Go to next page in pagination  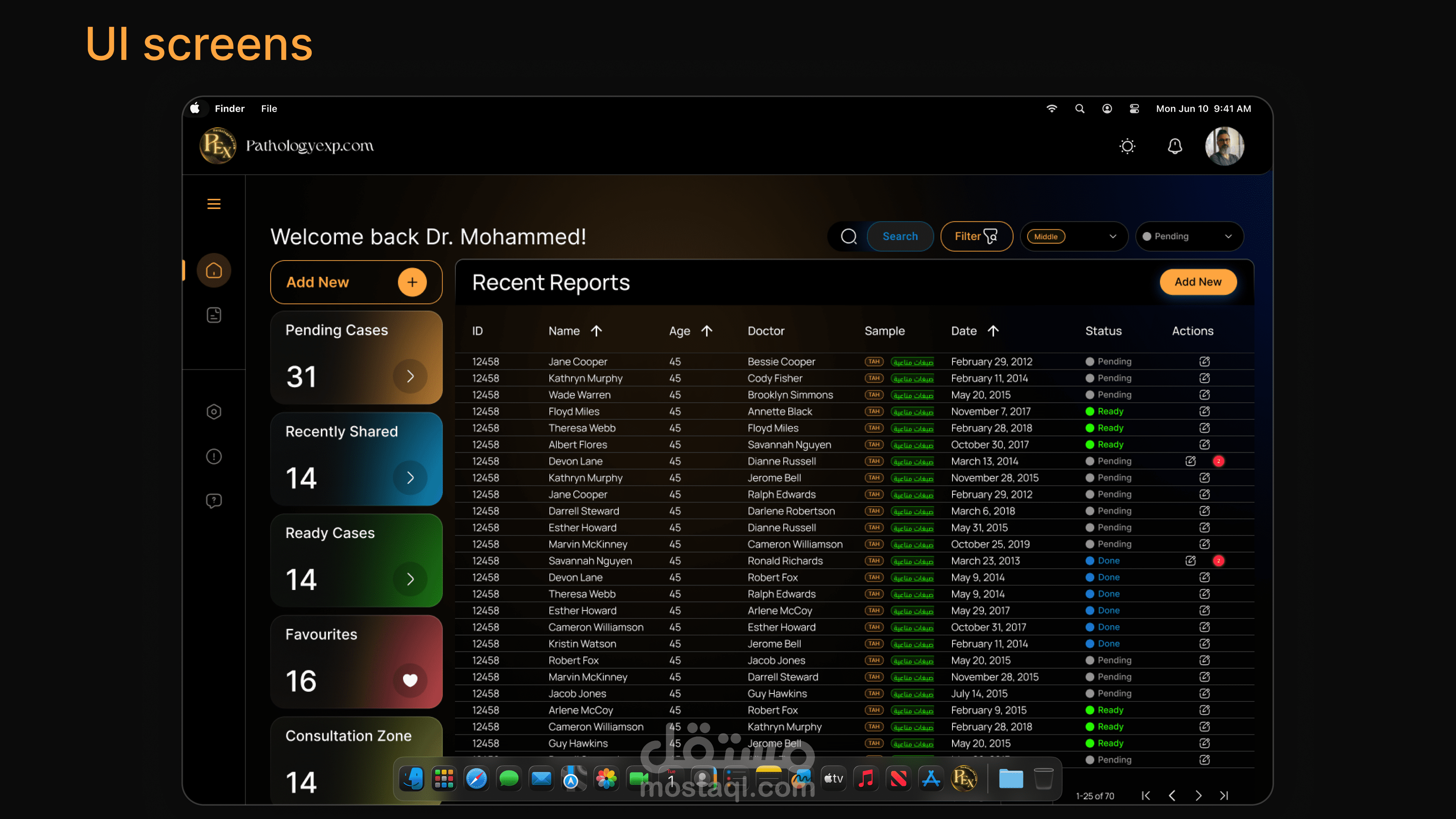[x=1198, y=796]
